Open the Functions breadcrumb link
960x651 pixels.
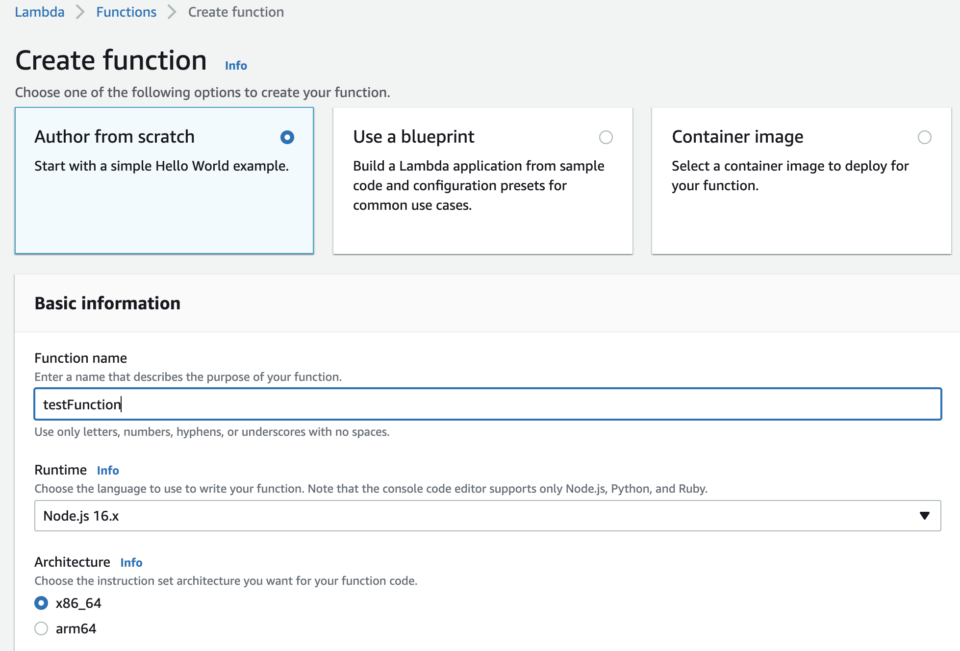pyautogui.click(x=126, y=11)
